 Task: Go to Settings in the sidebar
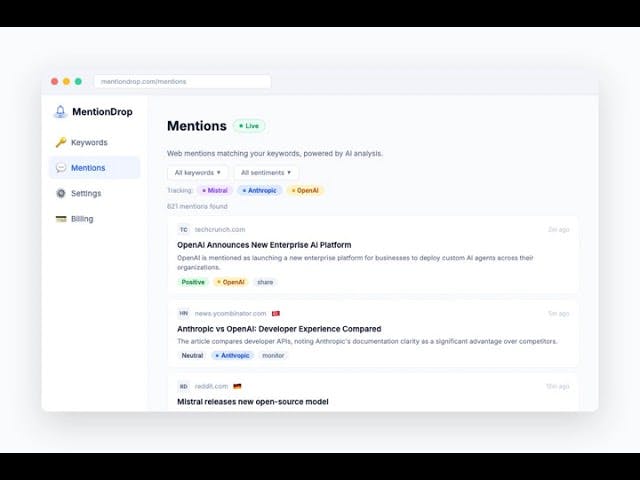(x=94, y=193)
